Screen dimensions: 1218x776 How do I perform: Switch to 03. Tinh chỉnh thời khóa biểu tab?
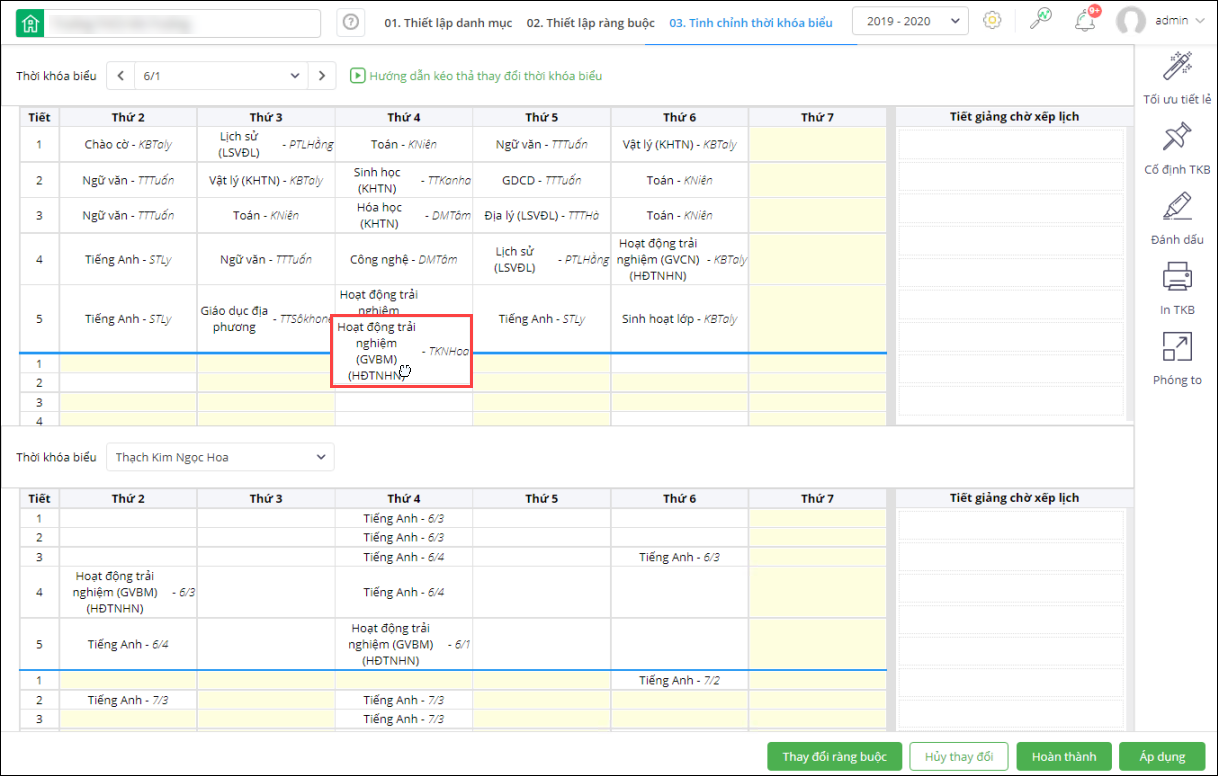point(751,22)
